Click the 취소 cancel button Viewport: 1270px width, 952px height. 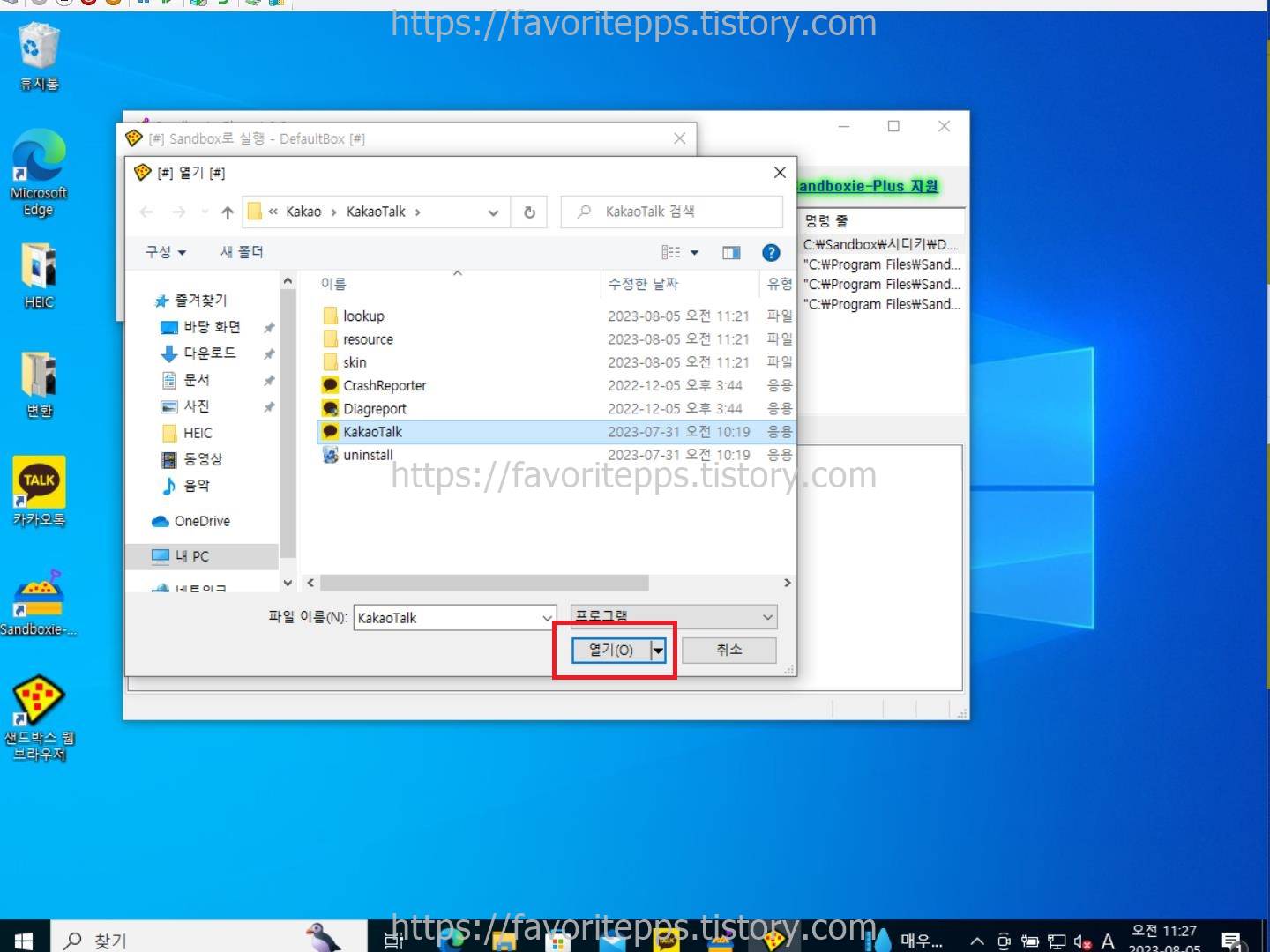coord(729,650)
